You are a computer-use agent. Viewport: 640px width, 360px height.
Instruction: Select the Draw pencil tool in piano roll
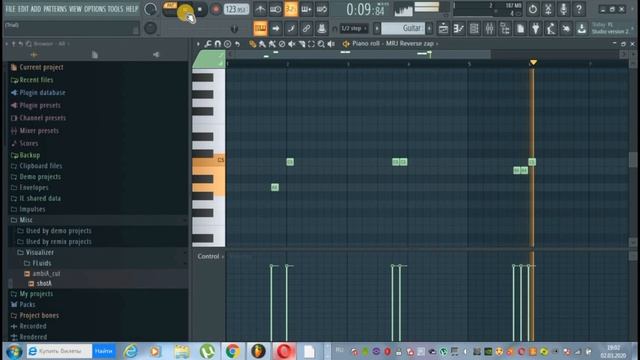click(x=253, y=44)
